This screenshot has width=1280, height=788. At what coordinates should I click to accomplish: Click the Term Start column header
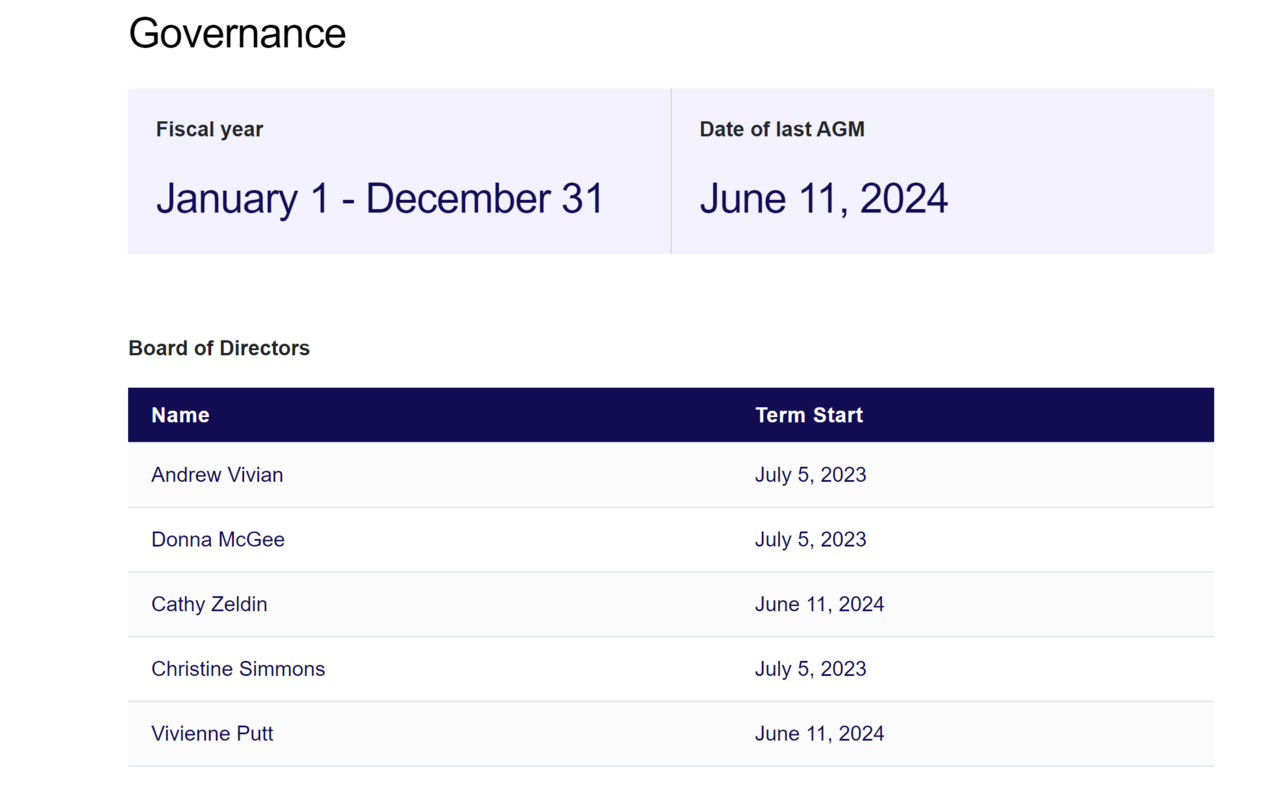(808, 415)
